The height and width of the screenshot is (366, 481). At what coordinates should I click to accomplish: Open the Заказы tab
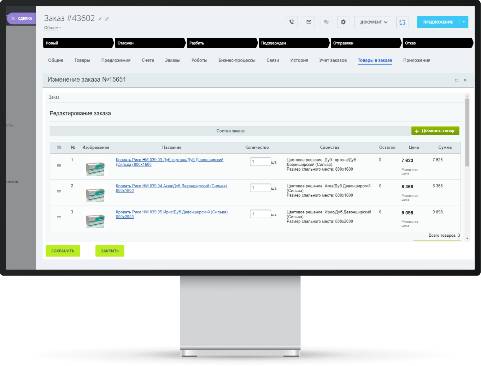click(x=172, y=60)
